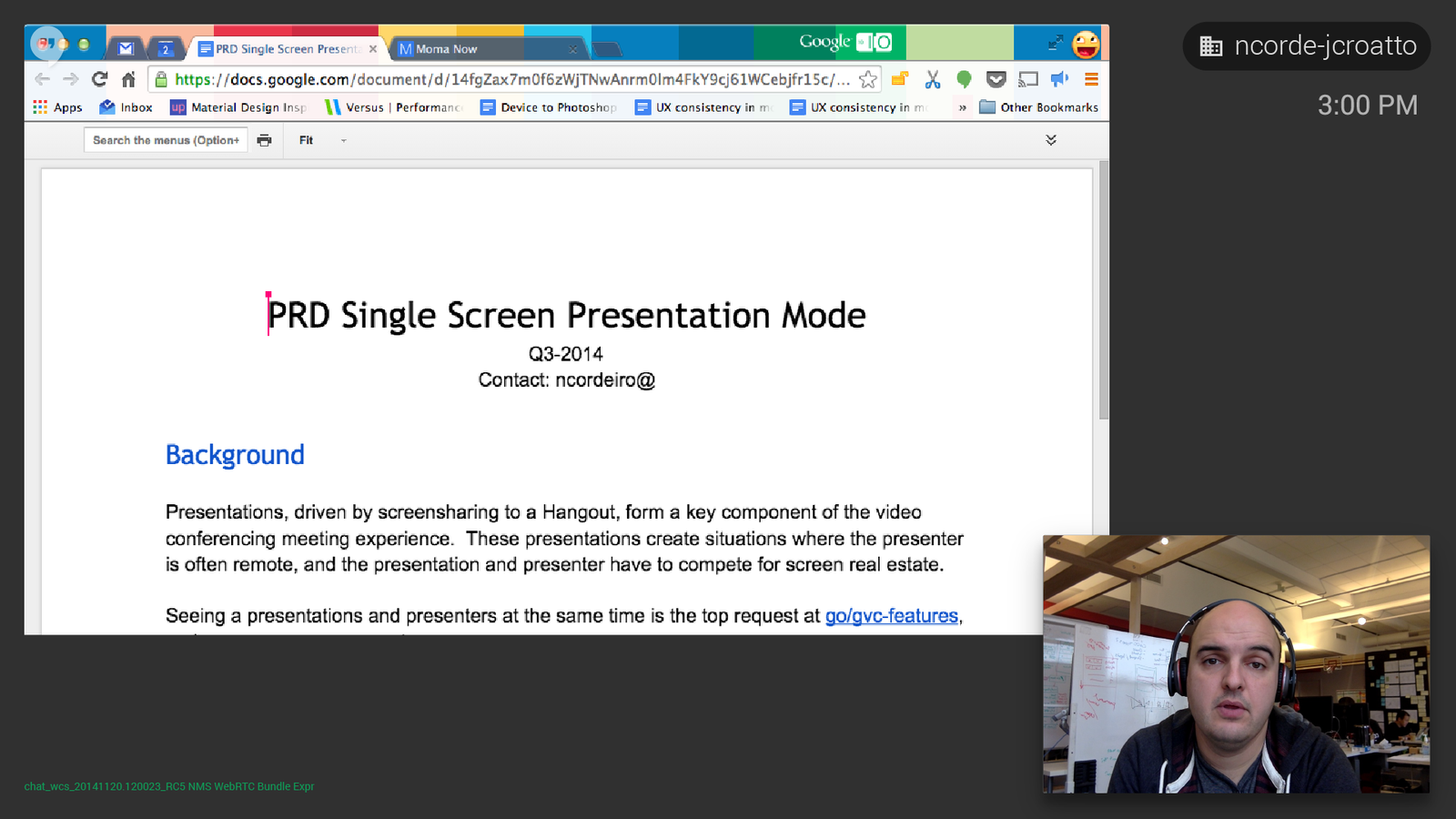
Task: Click the document vertical scrollbar
Action: [x=1104, y=291]
